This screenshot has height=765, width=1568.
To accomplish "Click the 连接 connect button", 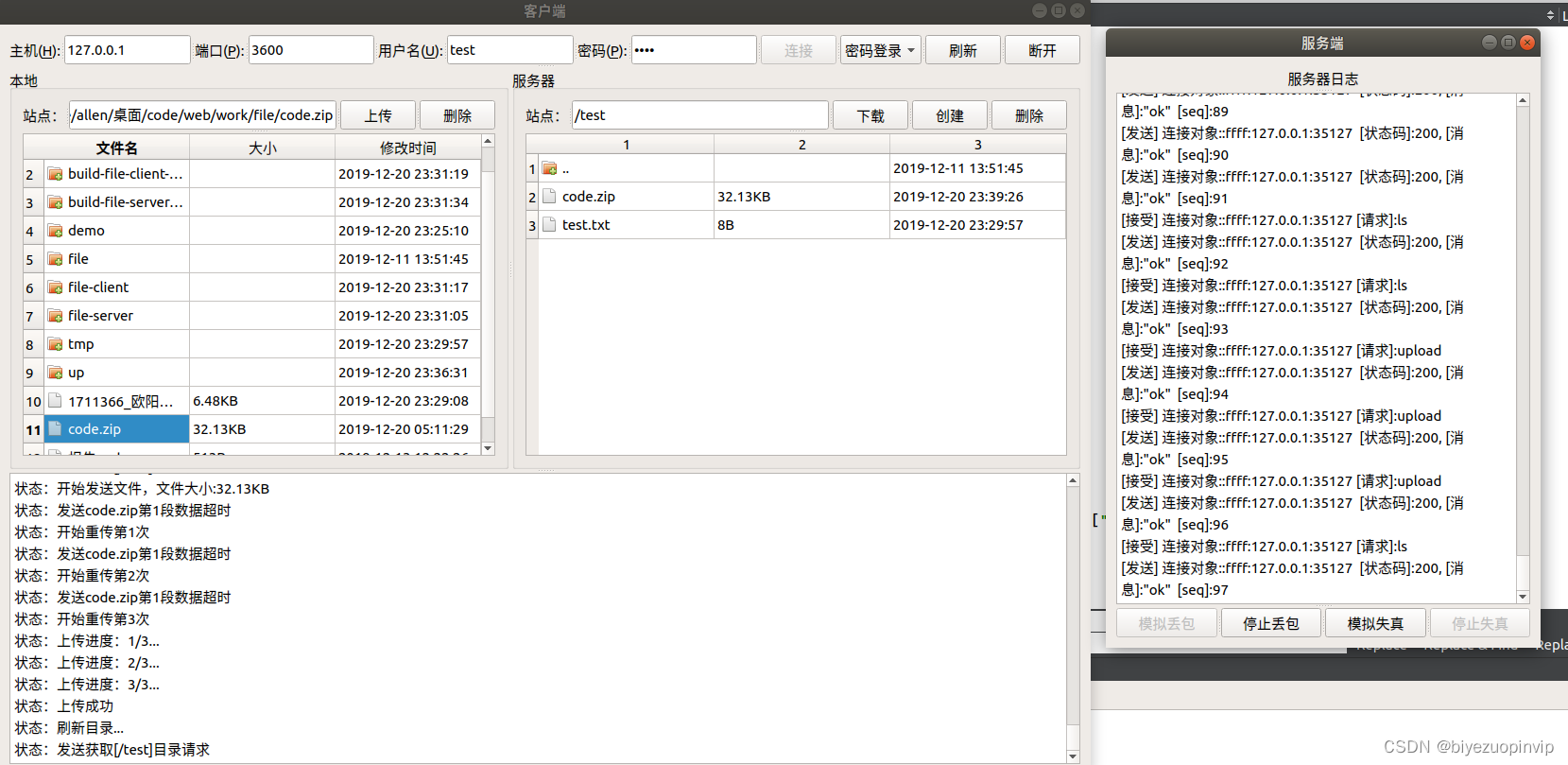I will pyautogui.click(x=798, y=50).
